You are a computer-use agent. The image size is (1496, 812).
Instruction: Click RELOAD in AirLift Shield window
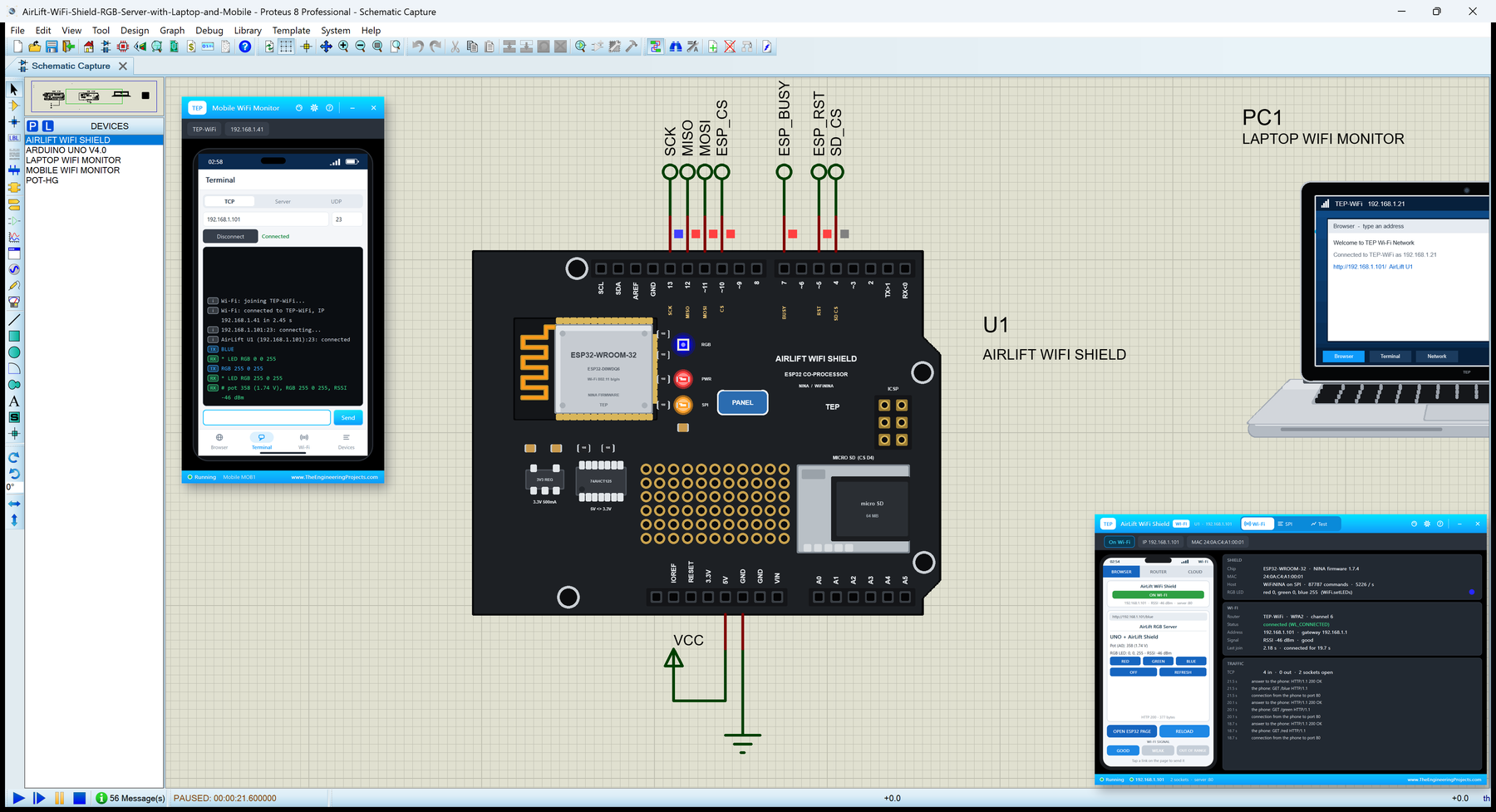(x=1184, y=731)
